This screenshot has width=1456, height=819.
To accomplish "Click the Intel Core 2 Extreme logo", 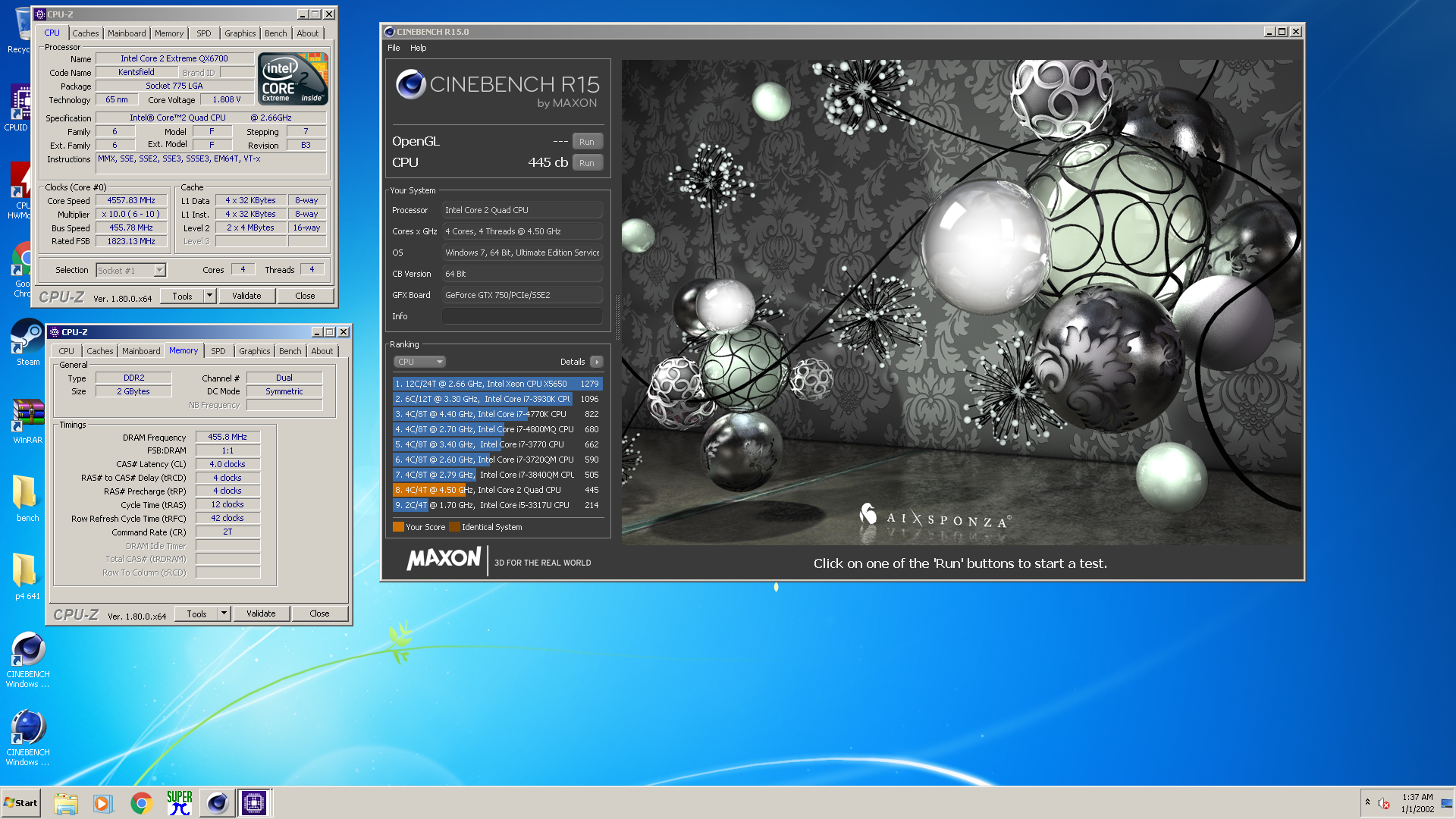I will click(293, 78).
